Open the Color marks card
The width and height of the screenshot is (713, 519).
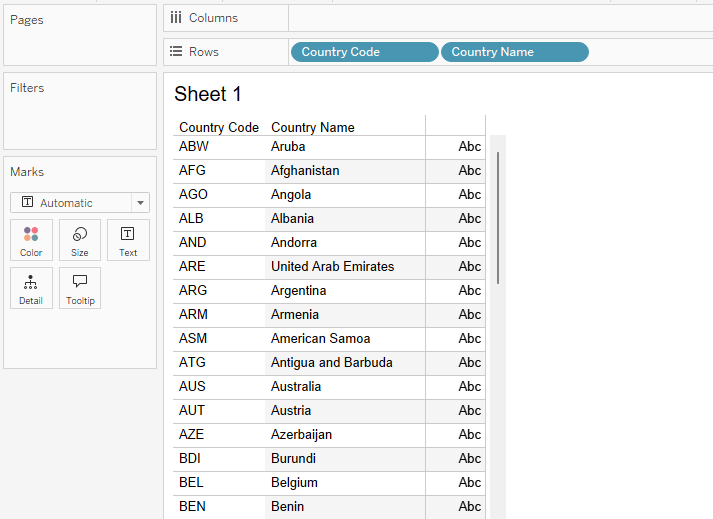click(31, 240)
